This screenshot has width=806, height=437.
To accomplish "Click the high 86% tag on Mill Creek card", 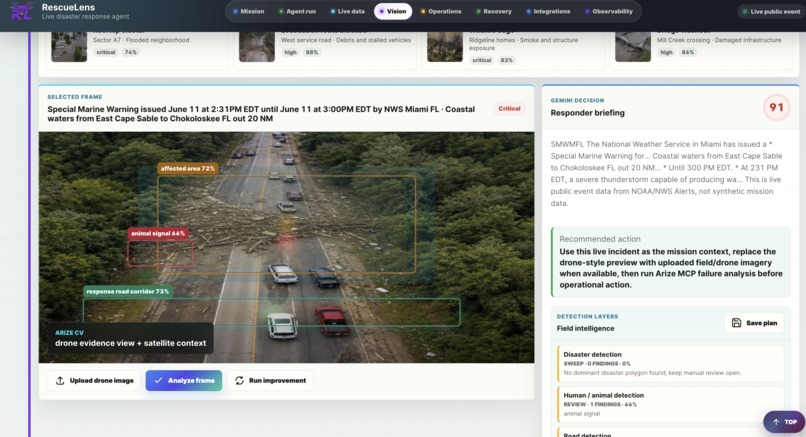I will click(677, 52).
